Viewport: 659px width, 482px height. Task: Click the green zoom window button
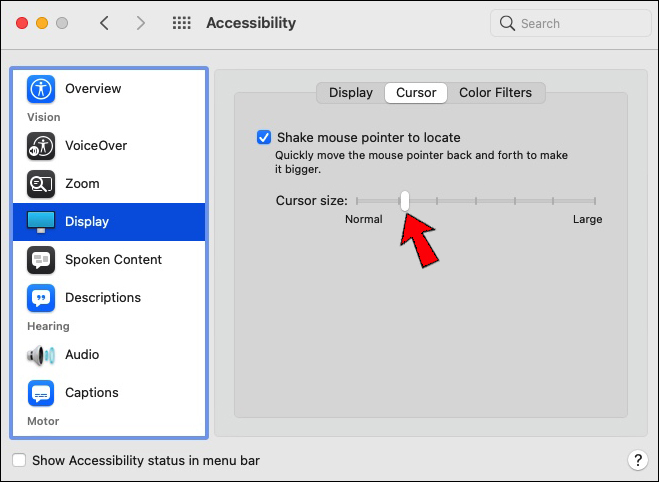tap(62, 23)
